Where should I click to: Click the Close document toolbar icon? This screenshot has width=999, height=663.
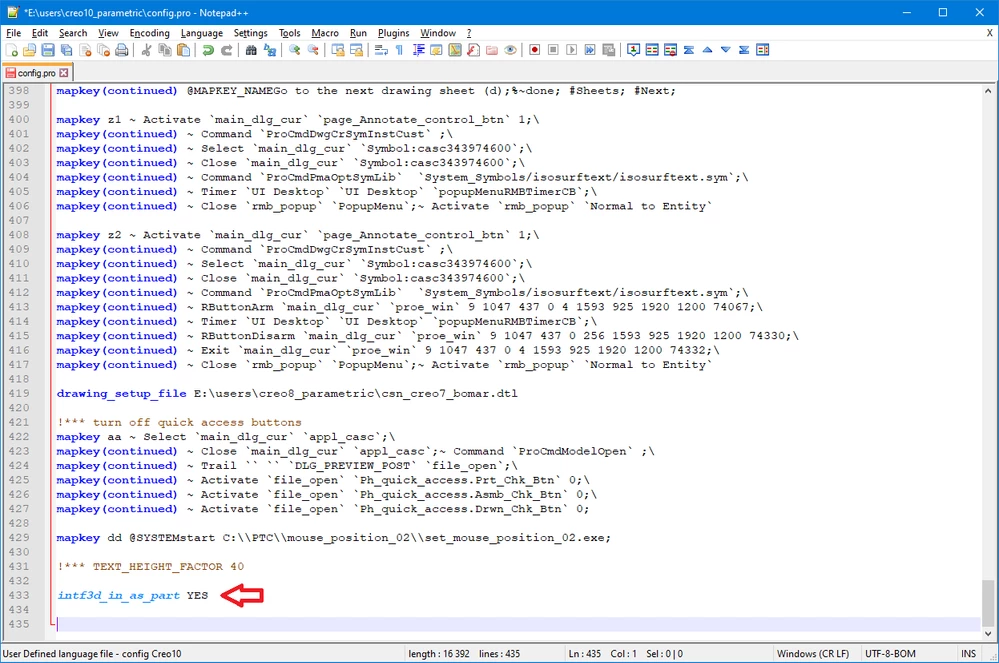pos(85,50)
